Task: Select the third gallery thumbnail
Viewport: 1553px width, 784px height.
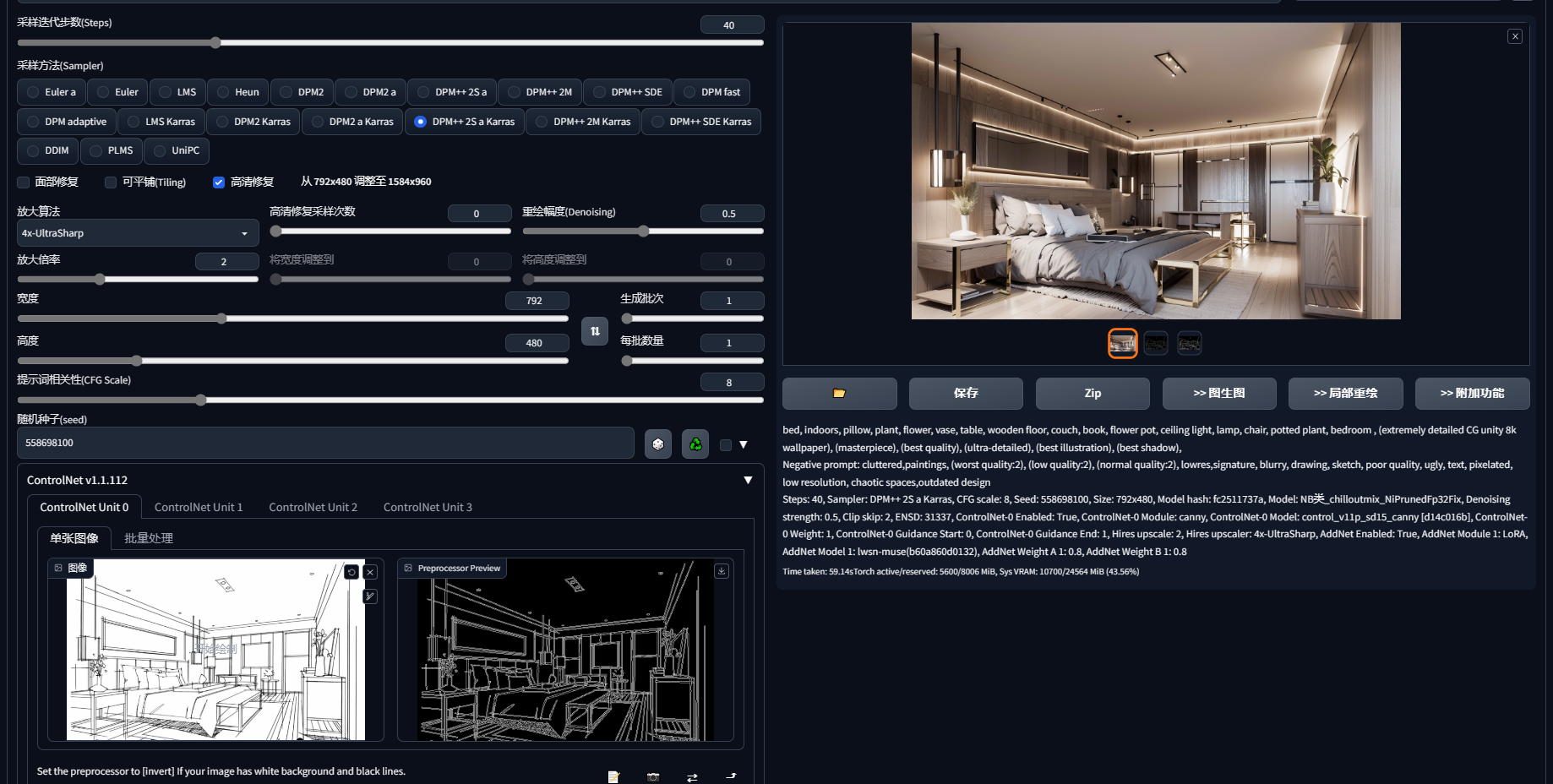Action: coord(1189,343)
